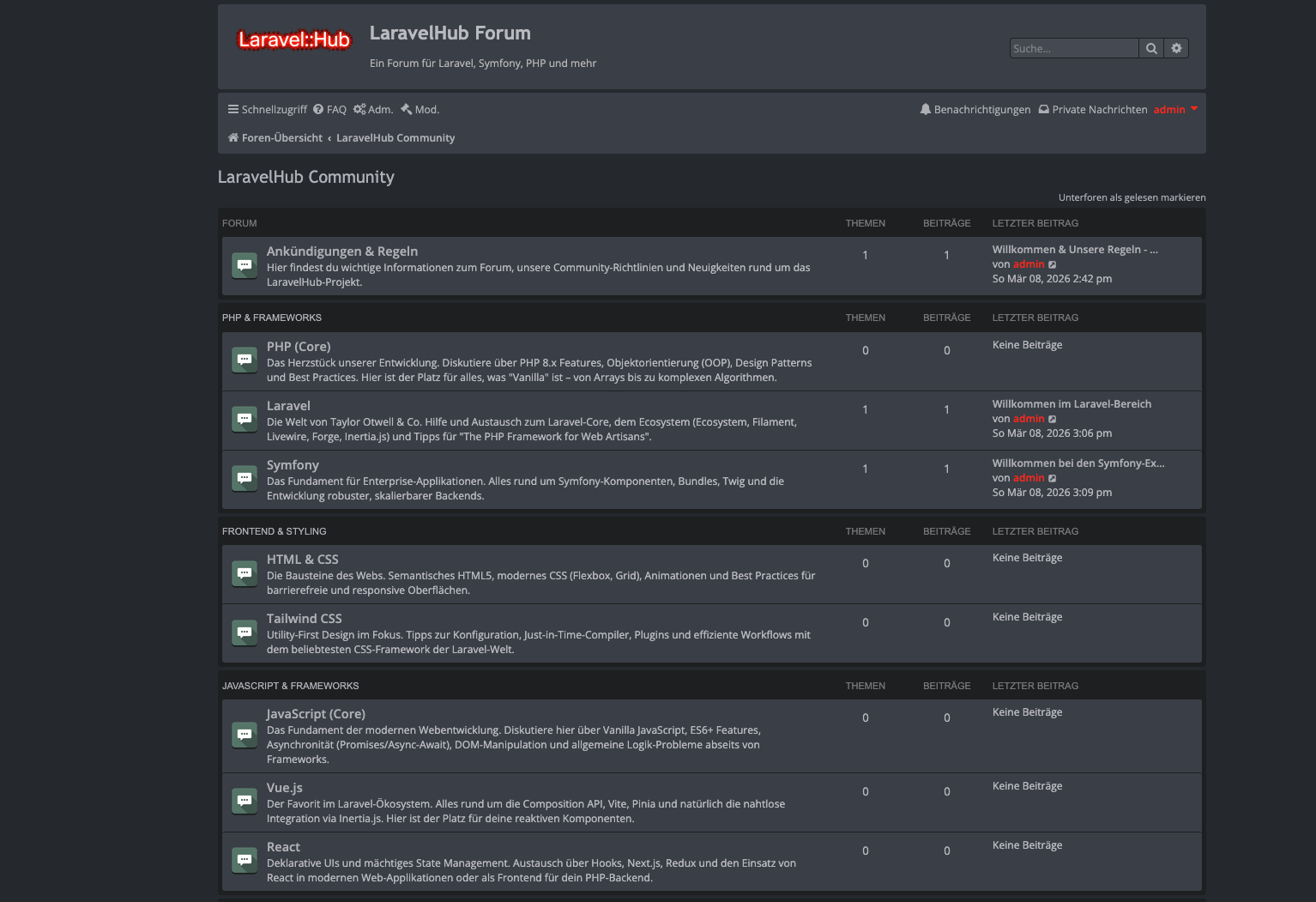
Task: Click the home icon beside Foren-Übersicht
Action: click(232, 137)
